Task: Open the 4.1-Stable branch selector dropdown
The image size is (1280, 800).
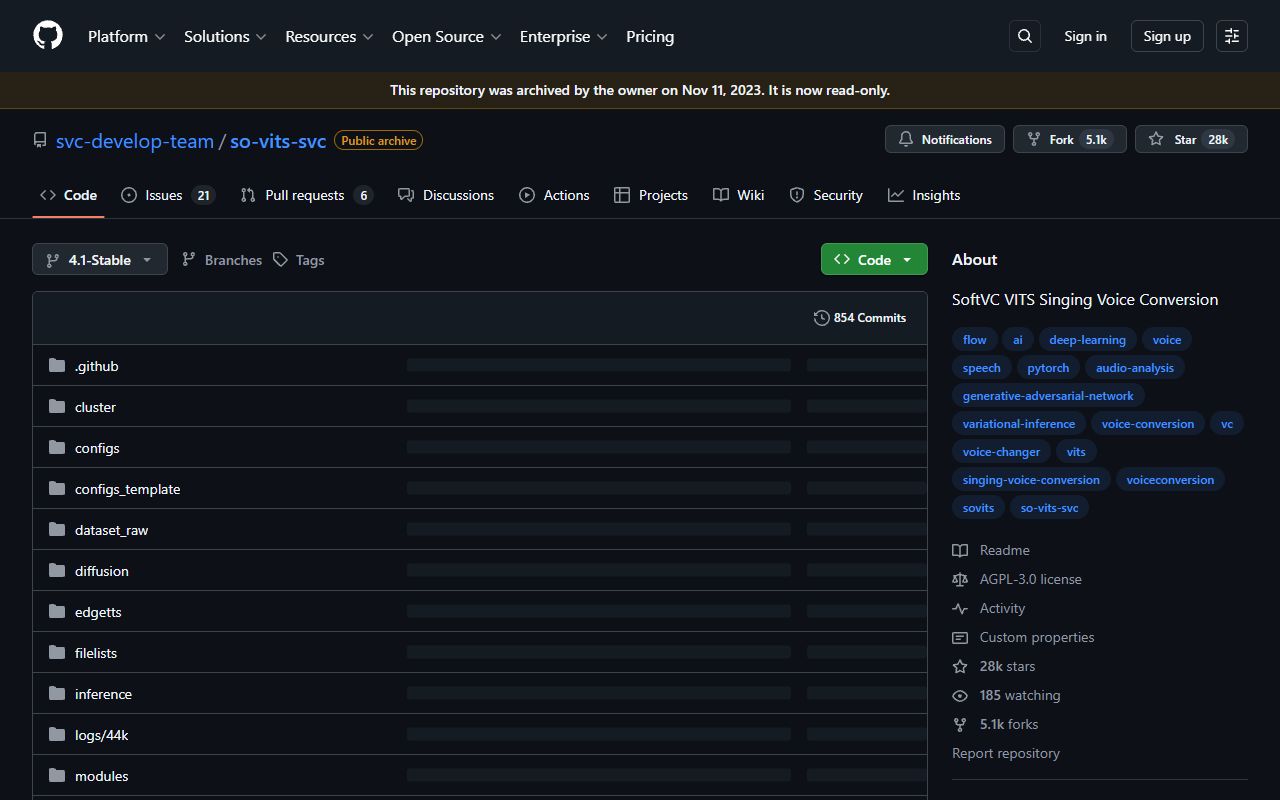Action: 99,259
